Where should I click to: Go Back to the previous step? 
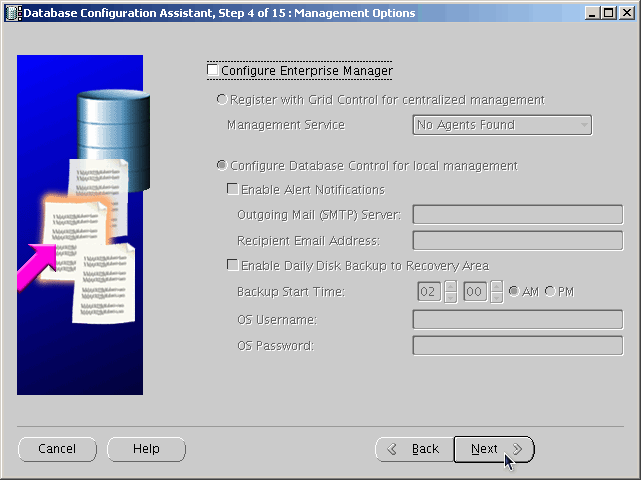(x=414, y=449)
